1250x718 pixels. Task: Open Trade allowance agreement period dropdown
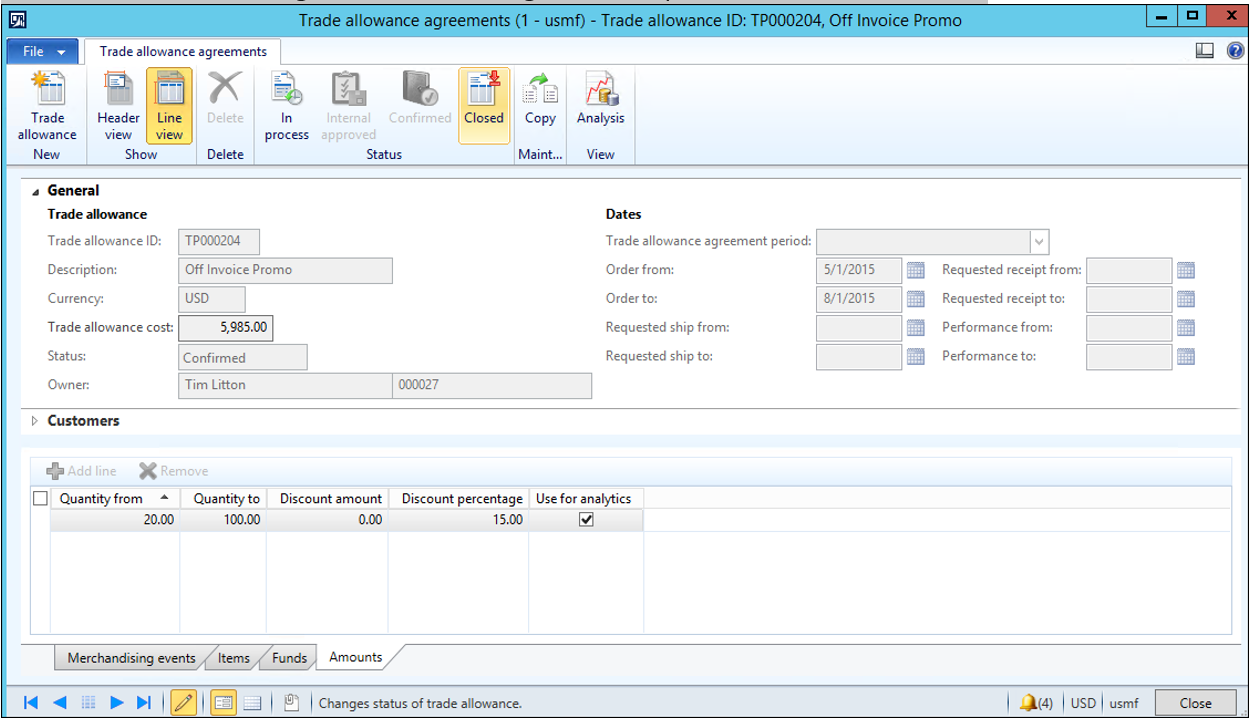pyautogui.click(x=1039, y=242)
